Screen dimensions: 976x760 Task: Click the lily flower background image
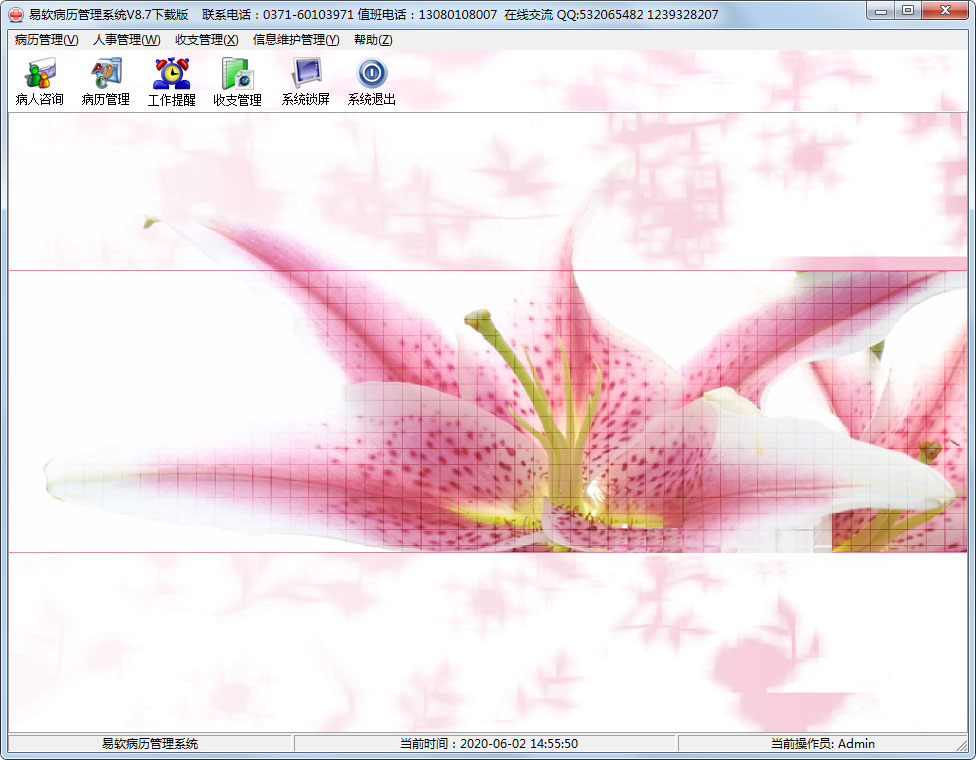tap(487, 411)
